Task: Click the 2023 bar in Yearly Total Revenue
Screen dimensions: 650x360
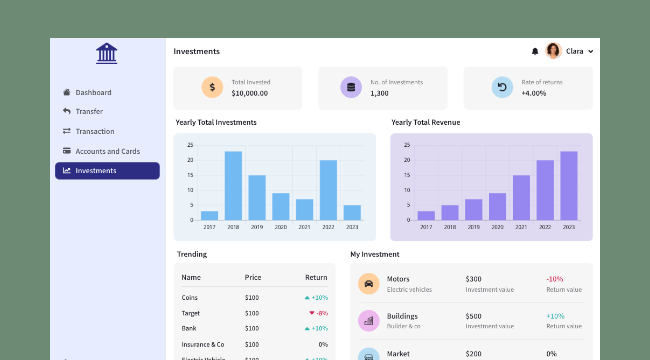Action: coord(569,185)
